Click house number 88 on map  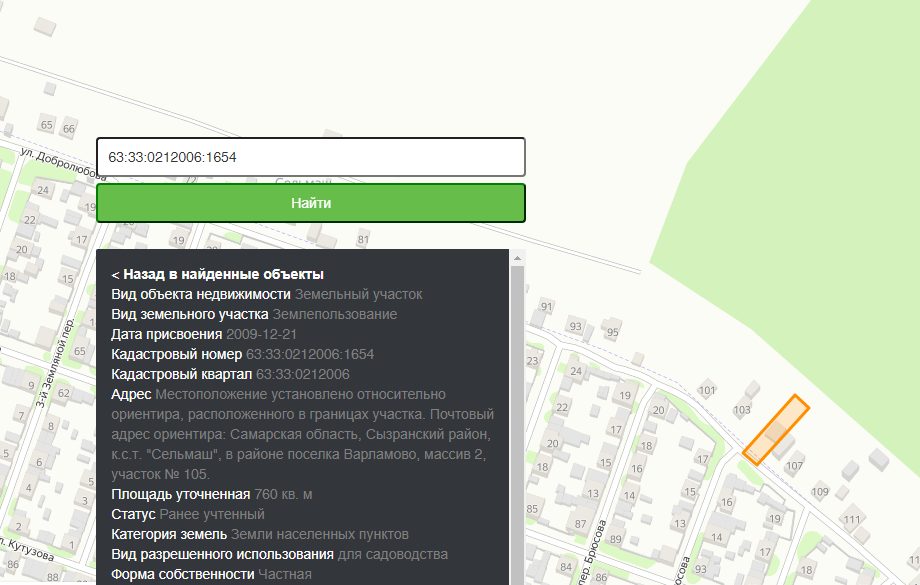53,577
